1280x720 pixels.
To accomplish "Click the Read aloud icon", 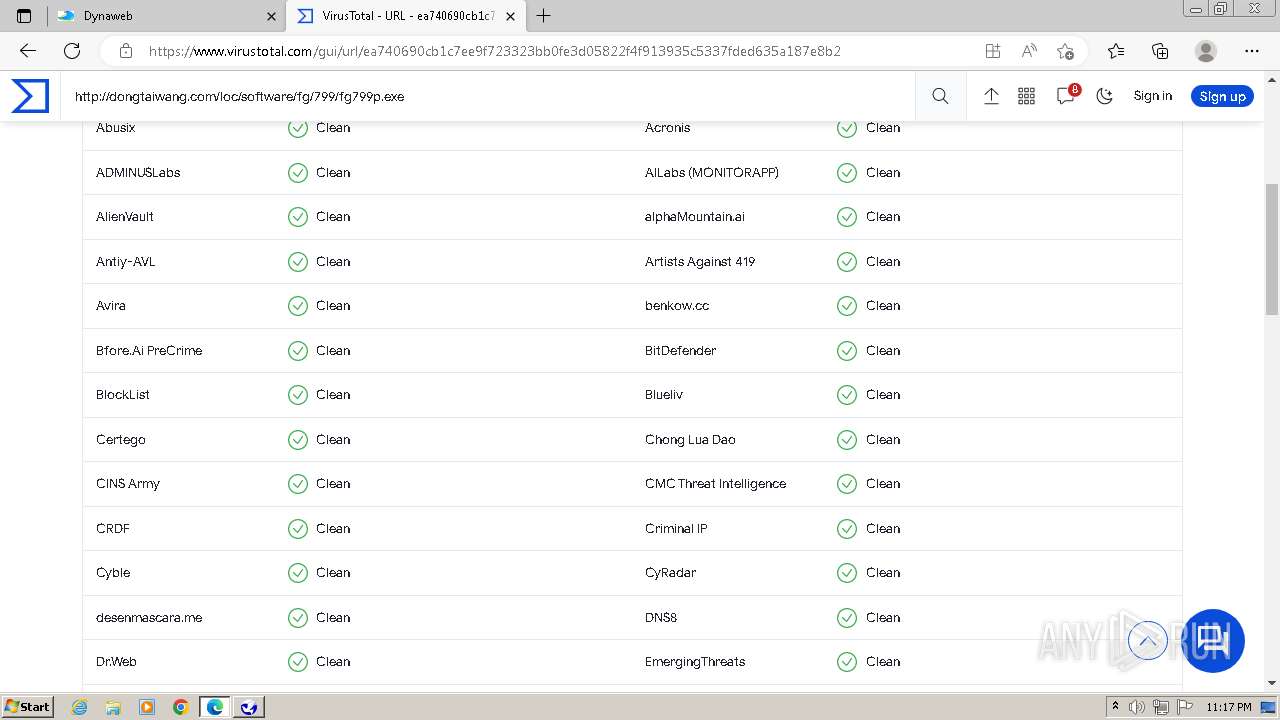I will tap(1029, 51).
